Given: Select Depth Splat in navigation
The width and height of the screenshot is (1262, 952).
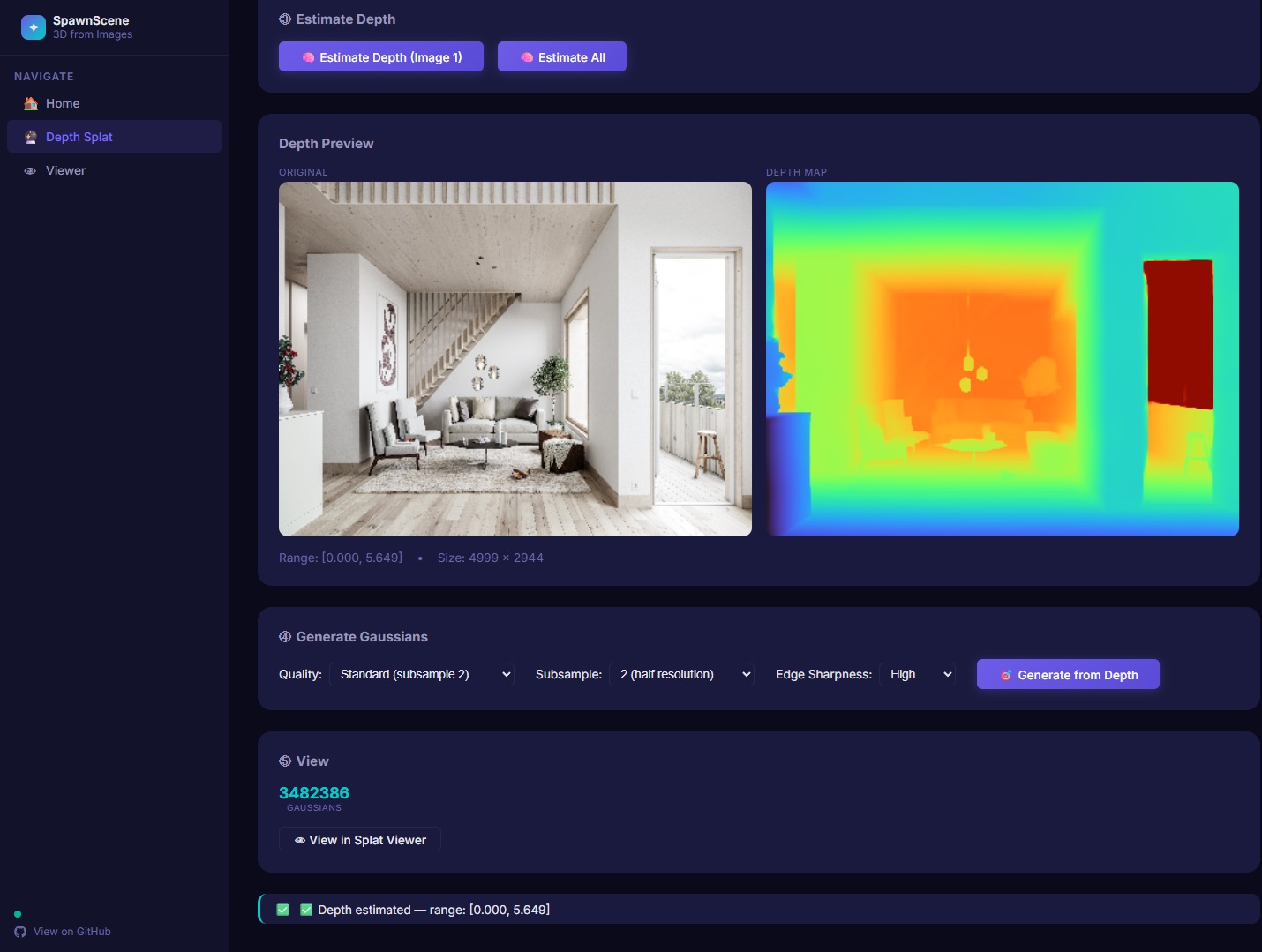Looking at the screenshot, I should click(114, 137).
